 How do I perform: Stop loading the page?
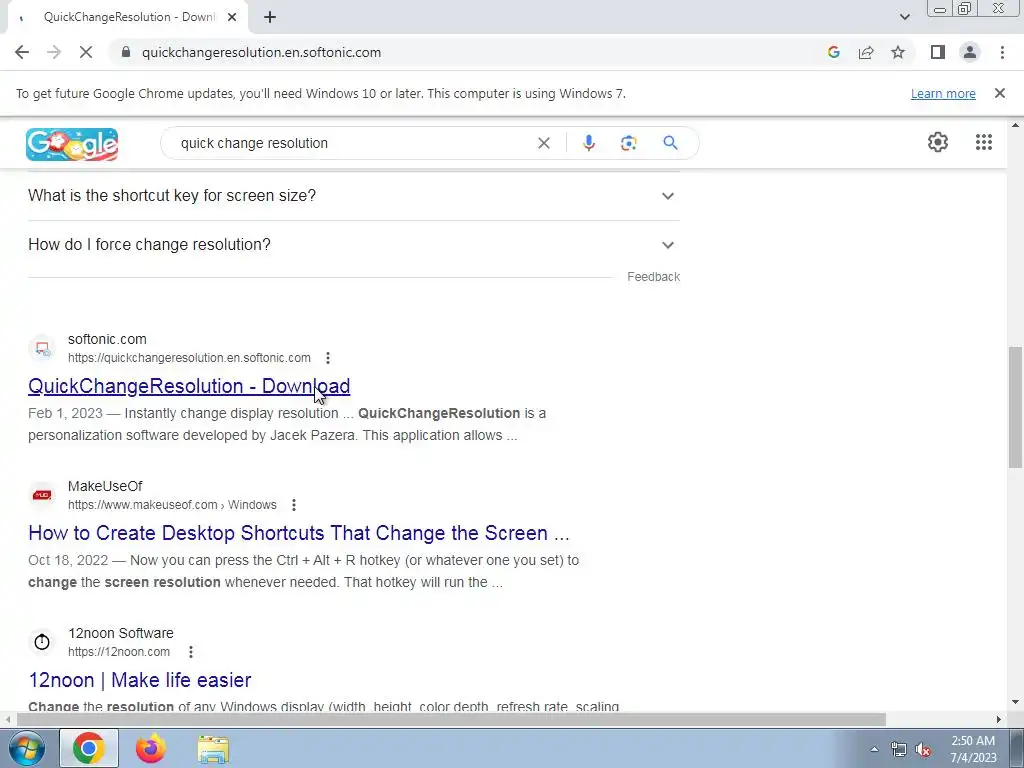tap(86, 52)
